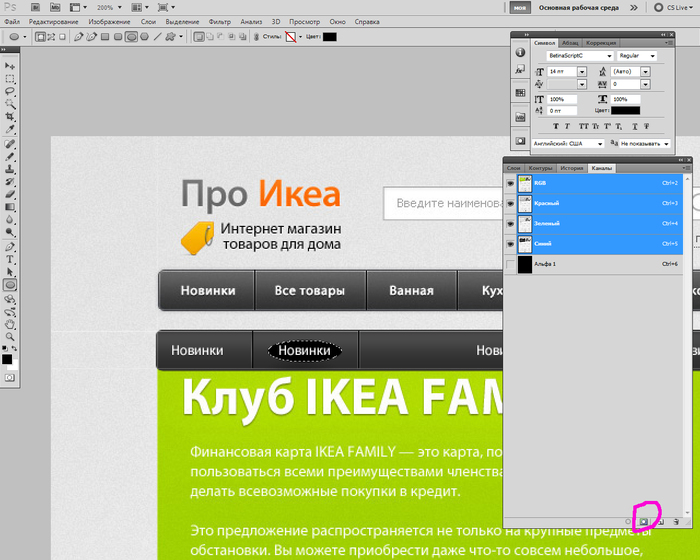Hide the Синий channel eye

tap(510, 244)
